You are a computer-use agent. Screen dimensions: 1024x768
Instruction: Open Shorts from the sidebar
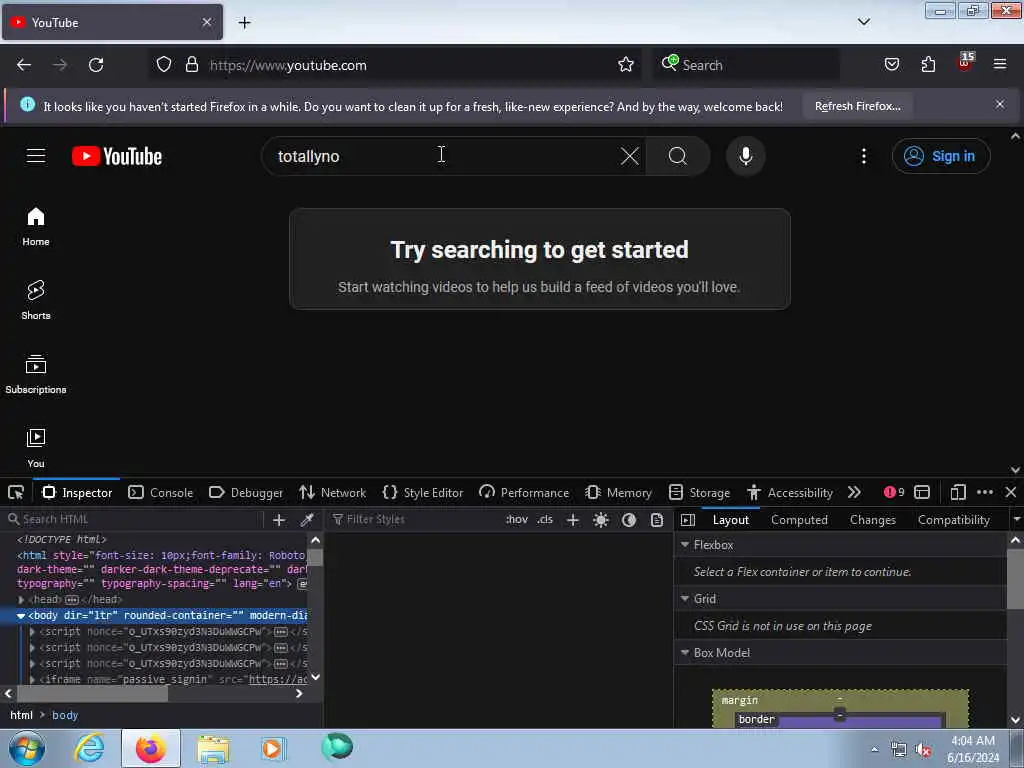[x=36, y=300]
